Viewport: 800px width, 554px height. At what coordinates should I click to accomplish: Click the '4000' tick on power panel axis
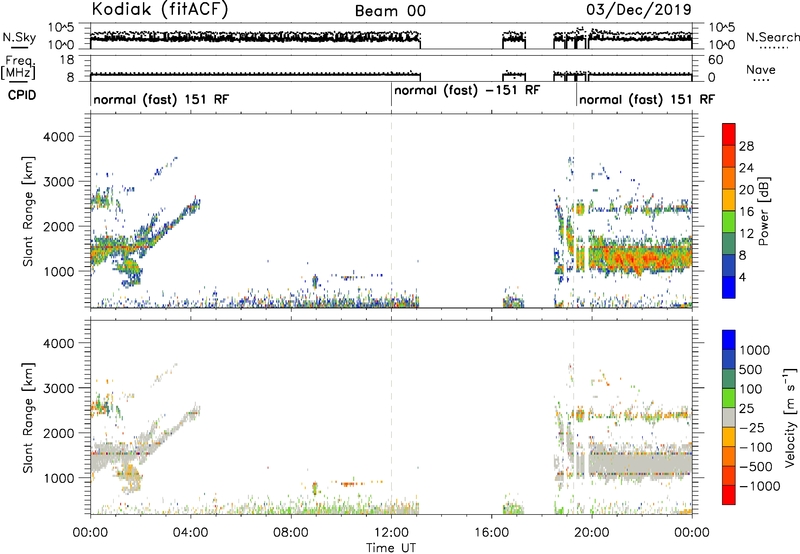58,137
